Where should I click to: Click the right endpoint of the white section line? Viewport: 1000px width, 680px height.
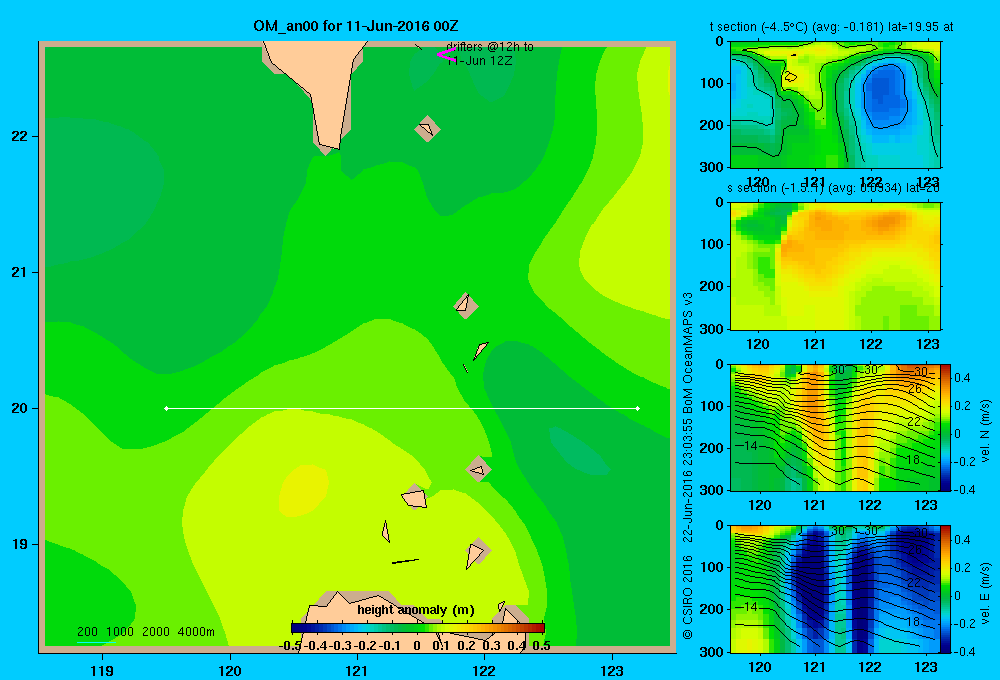click(637, 408)
